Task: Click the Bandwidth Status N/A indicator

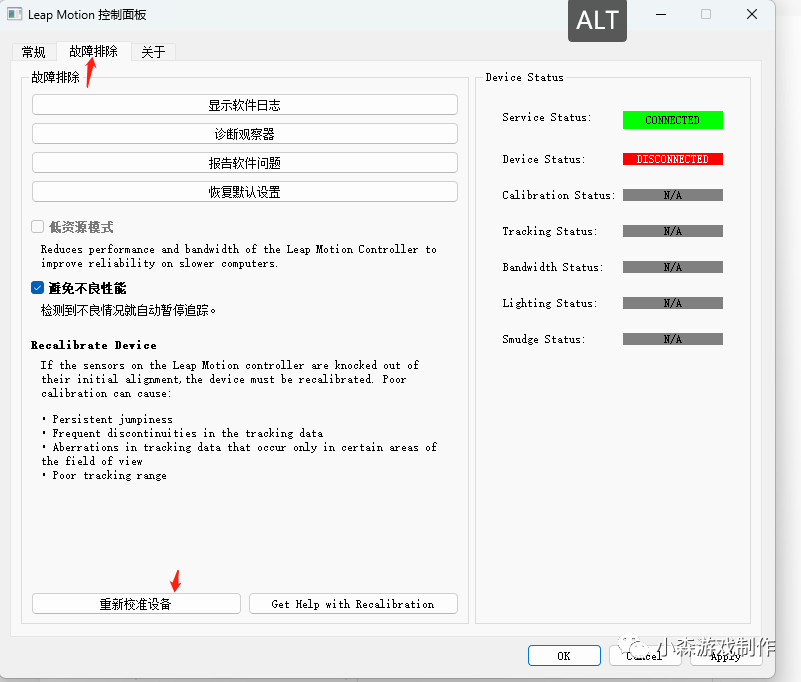Action: click(672, 266)
